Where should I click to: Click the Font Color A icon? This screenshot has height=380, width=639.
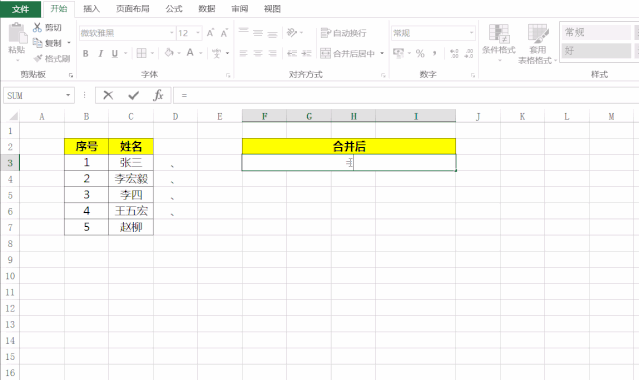[x=190, y=53]
